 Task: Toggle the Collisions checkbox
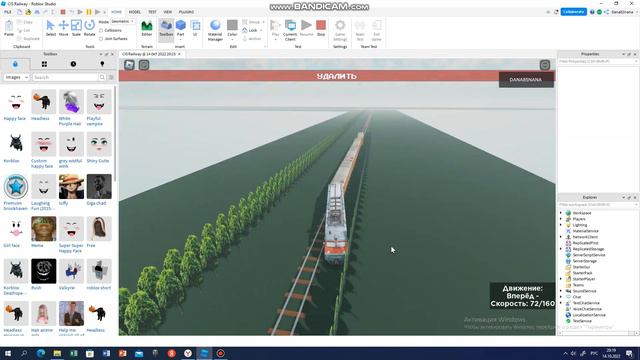point(101,31)
